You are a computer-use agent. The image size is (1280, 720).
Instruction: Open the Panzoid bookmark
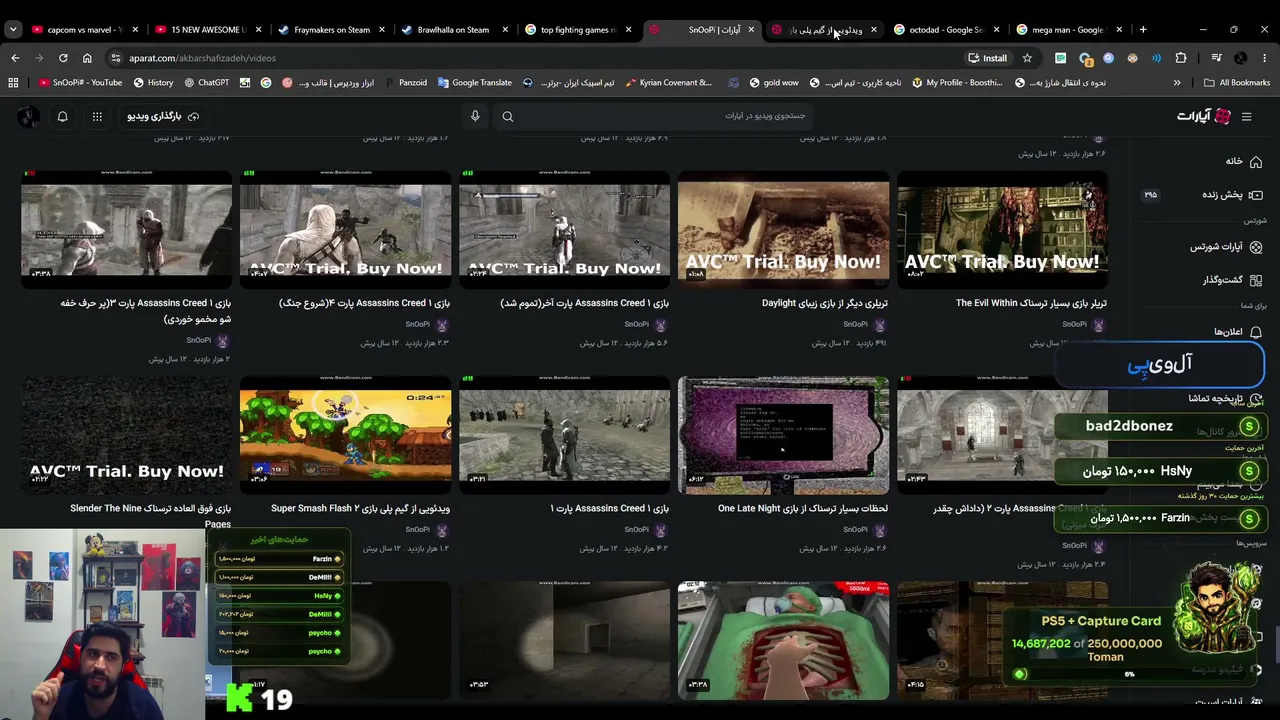(405, 83)
